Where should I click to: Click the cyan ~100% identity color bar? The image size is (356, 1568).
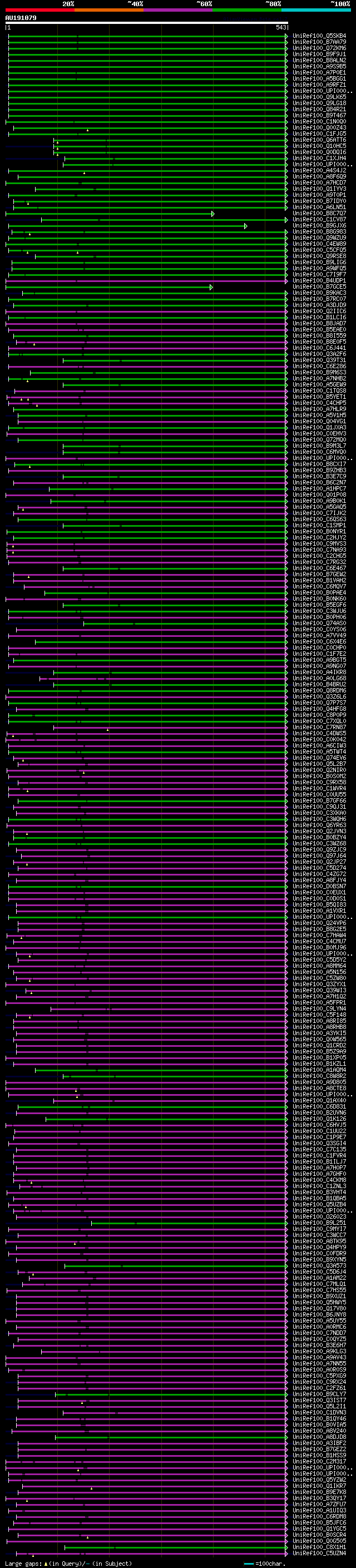316,10
